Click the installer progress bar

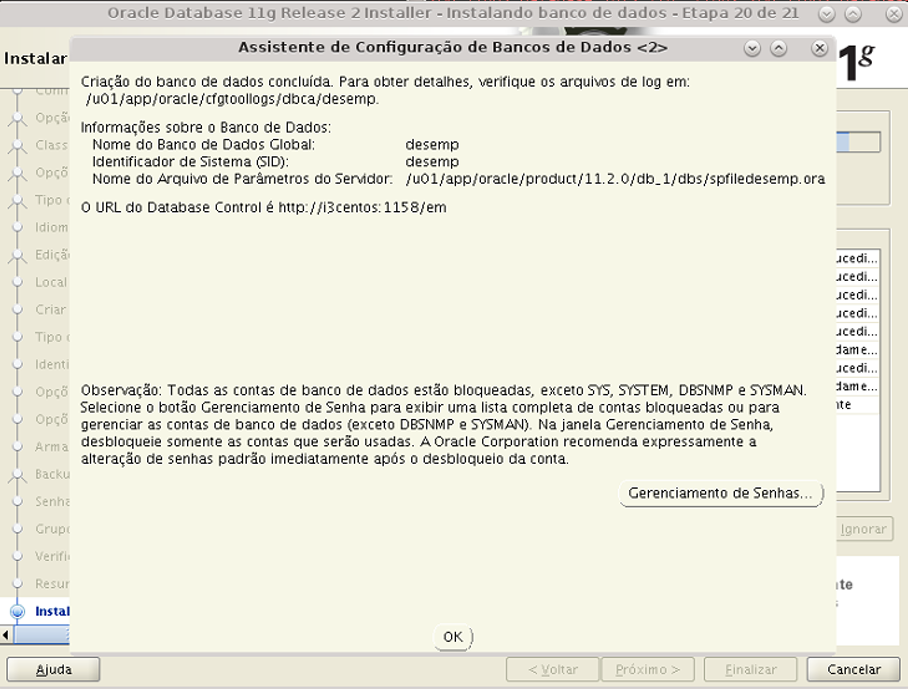[x=858, y=142]
